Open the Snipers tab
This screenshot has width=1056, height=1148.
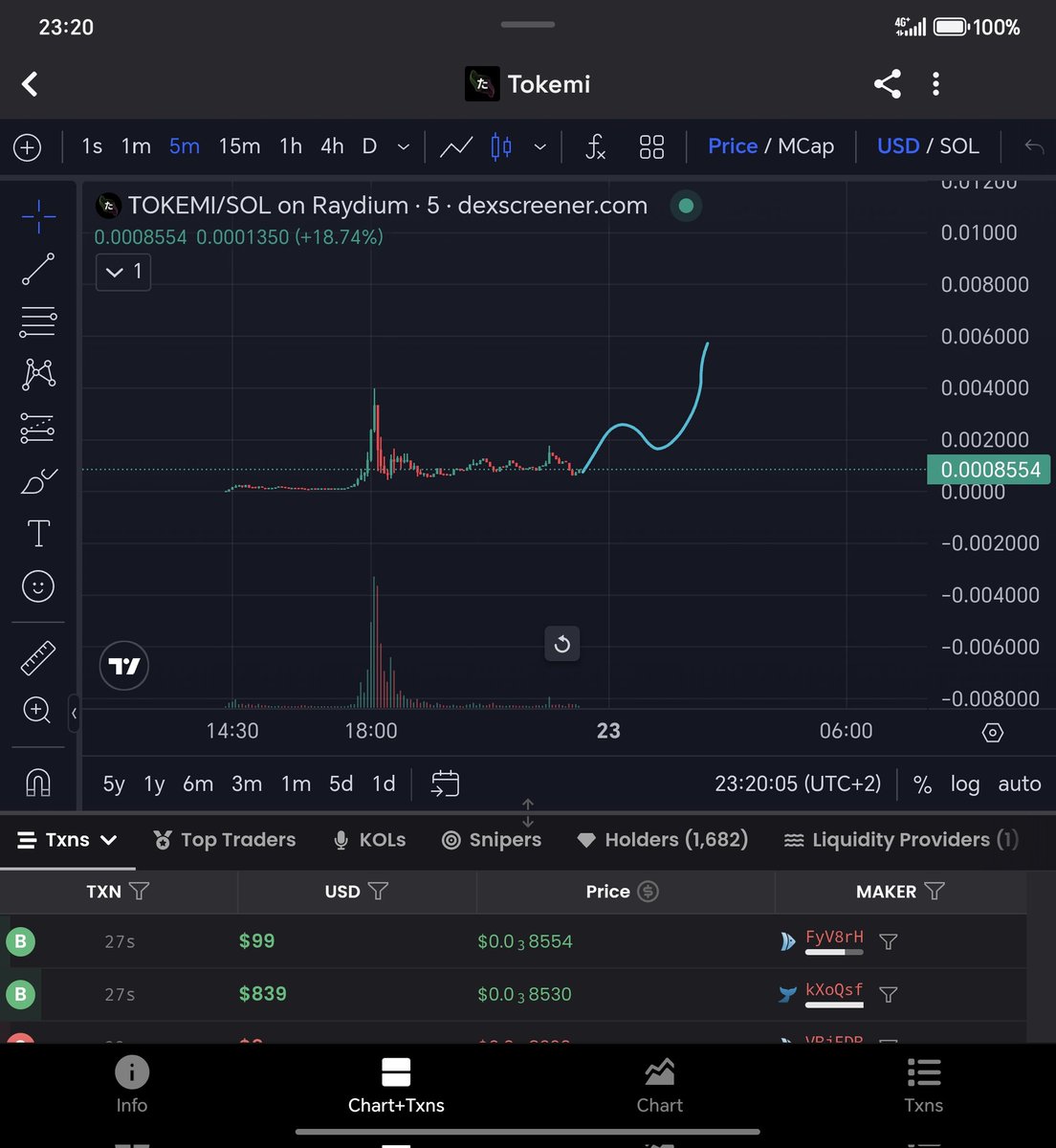492,840
